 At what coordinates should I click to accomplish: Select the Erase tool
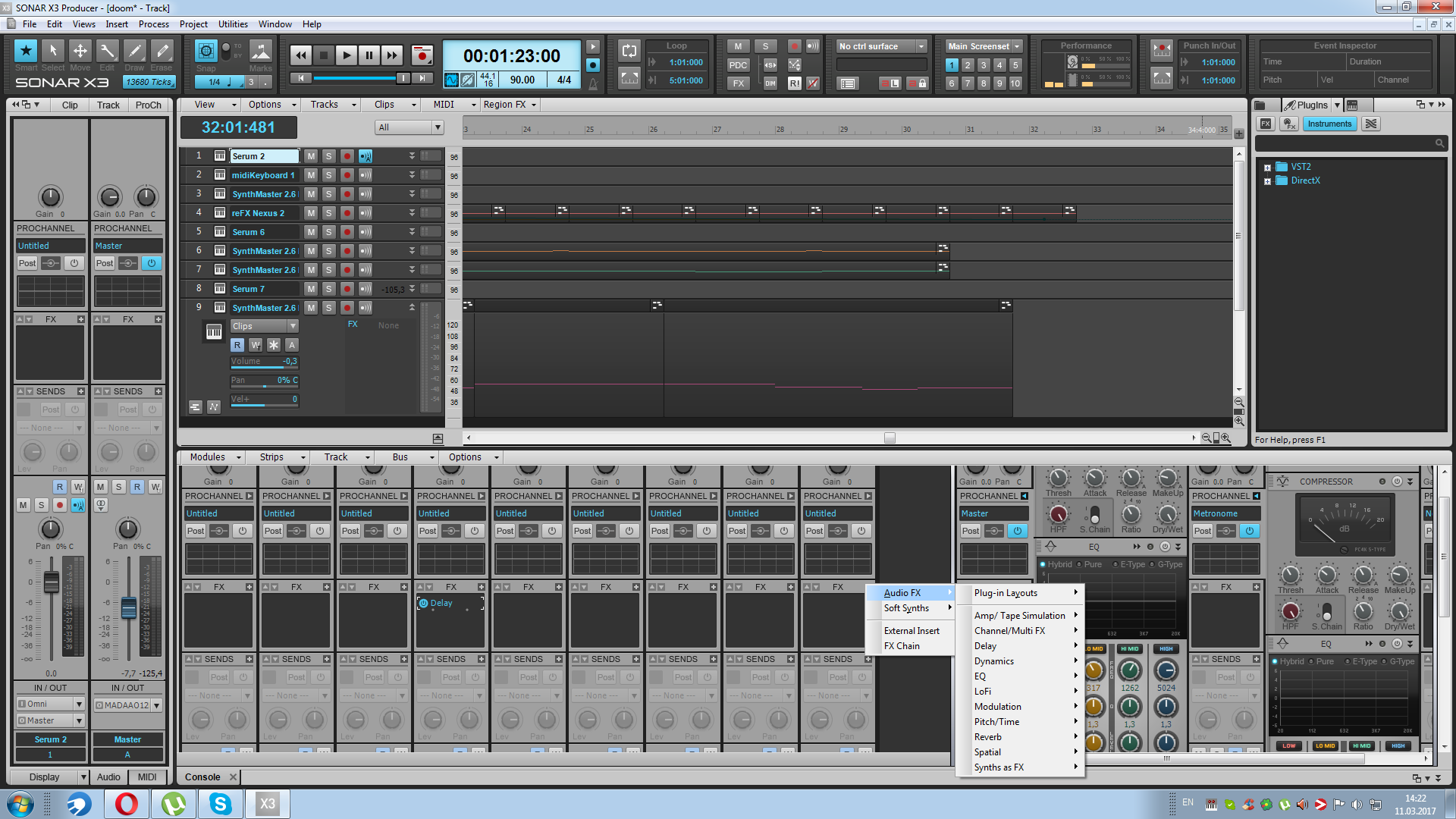162,51
